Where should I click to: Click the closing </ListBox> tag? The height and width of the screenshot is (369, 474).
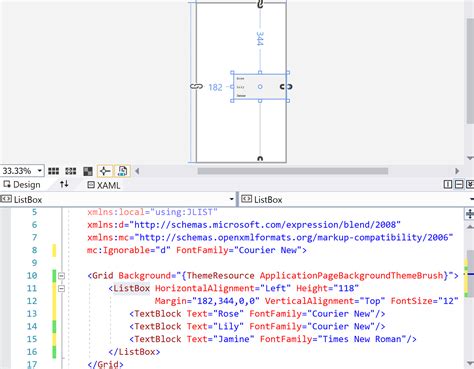(x=134, y=352)
